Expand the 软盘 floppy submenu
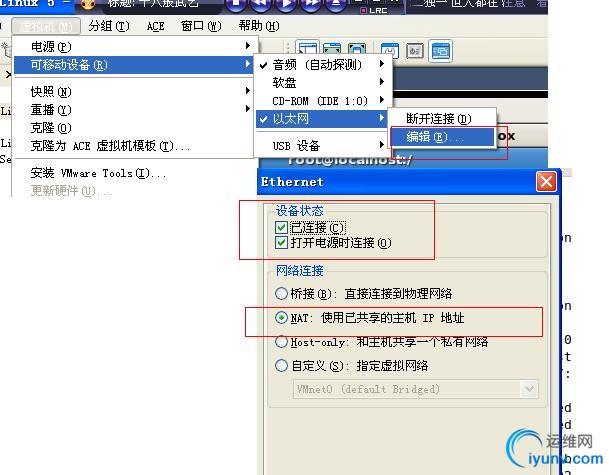Screen dimensions: 609x475 pyautogui.click(x=322, y=82)
